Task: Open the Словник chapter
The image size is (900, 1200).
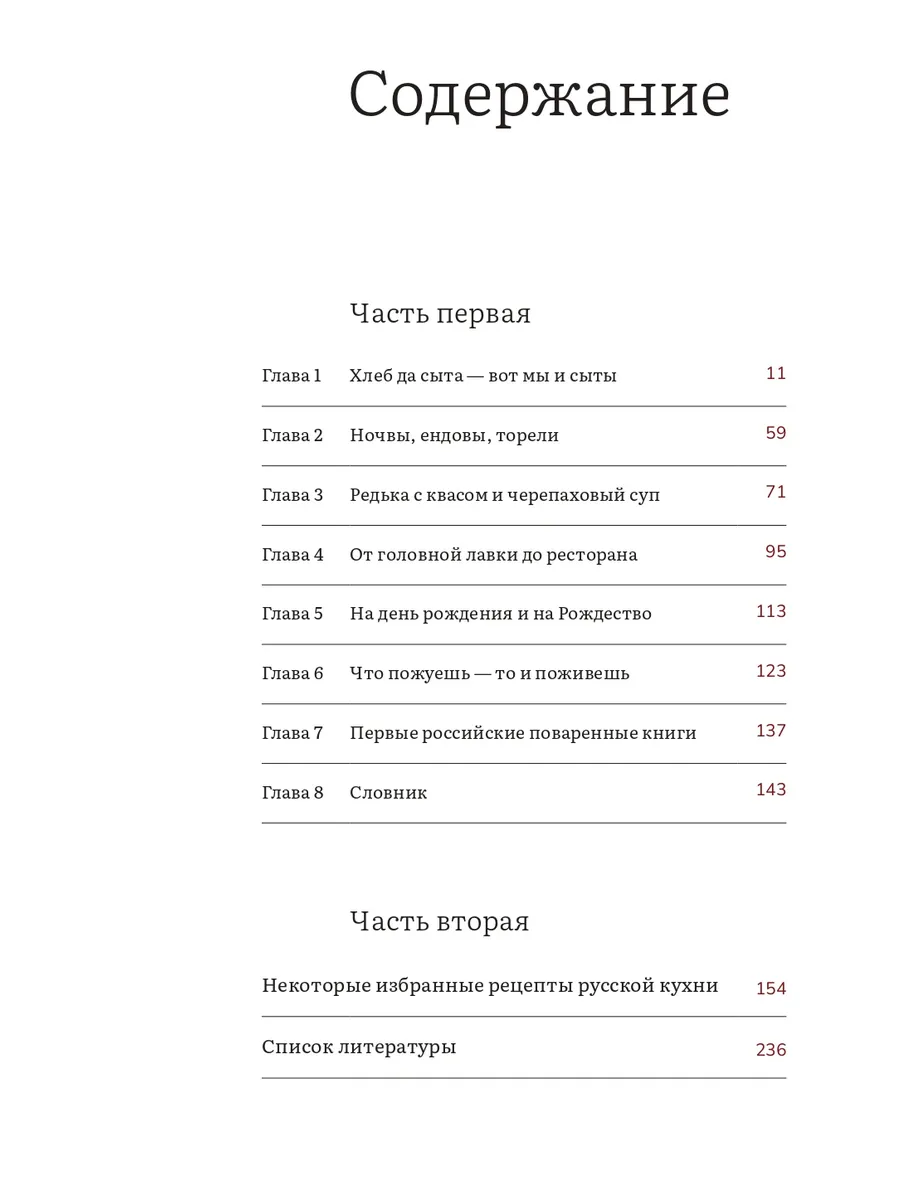Action: (389, 792)
